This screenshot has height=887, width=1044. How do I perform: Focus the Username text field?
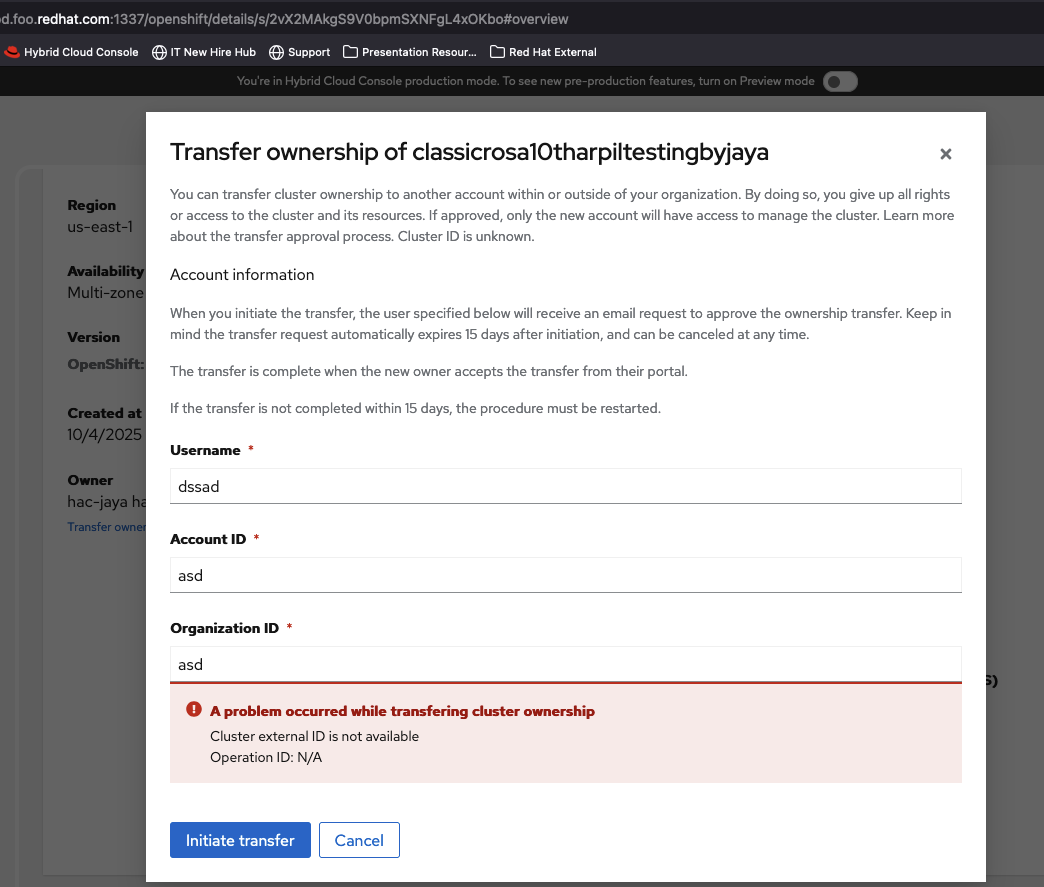565,486
